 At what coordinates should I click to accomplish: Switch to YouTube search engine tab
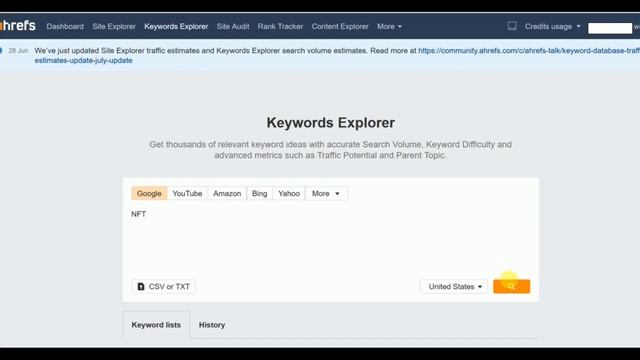[x=187, y=193]
